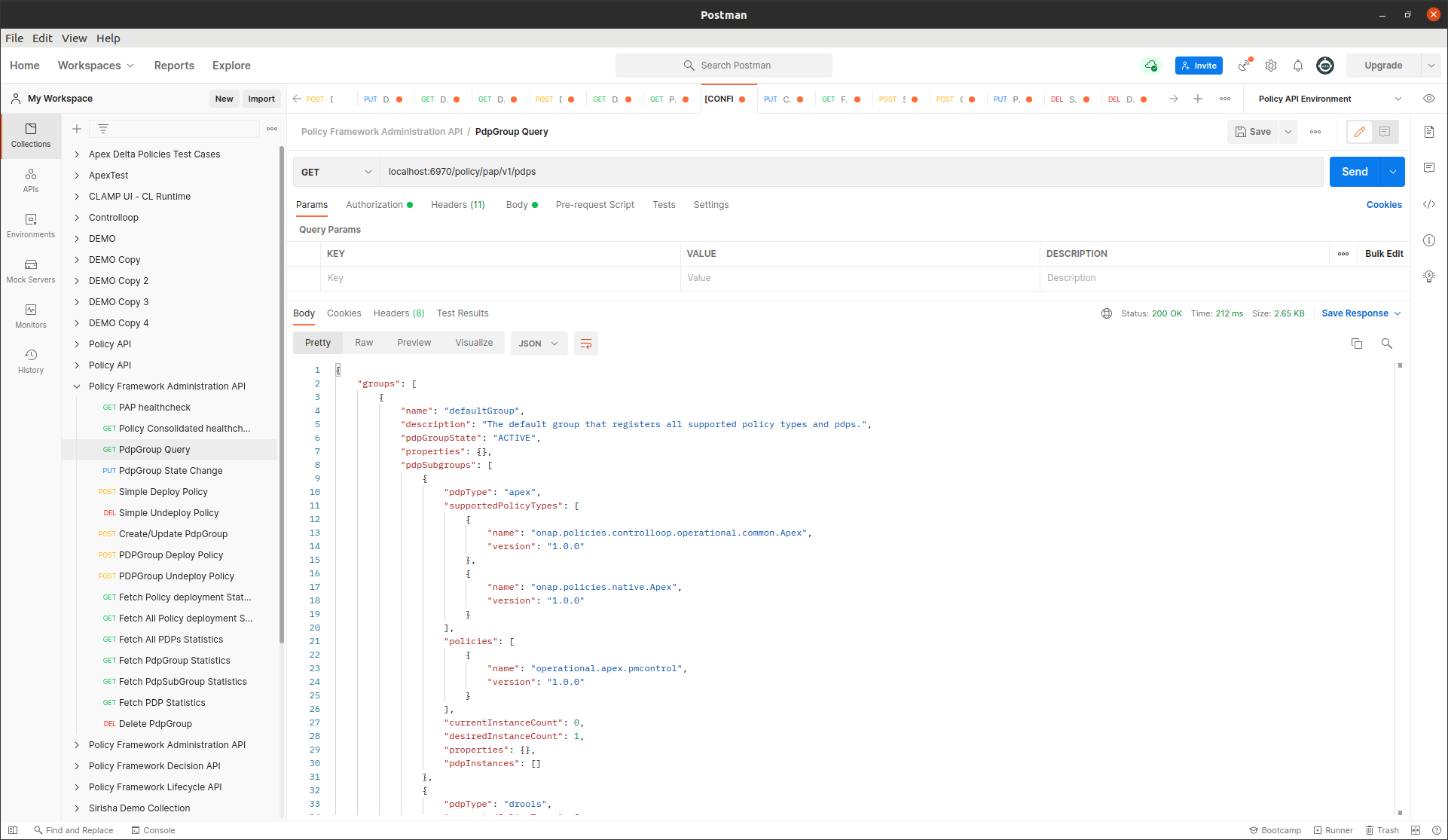Open the tab options ellipsis menu
The width and height of the screenshot is (1448, 840).
coord(1225,99)
